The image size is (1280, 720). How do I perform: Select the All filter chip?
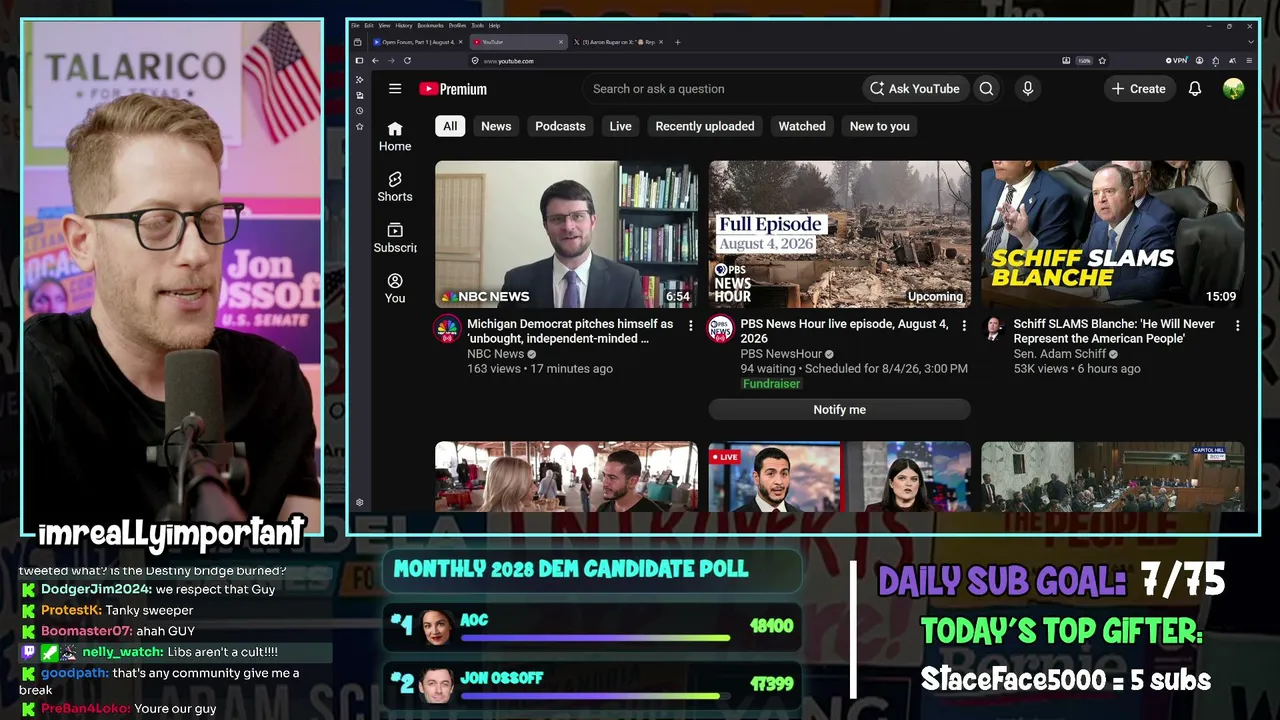click(x=450, y=126)
